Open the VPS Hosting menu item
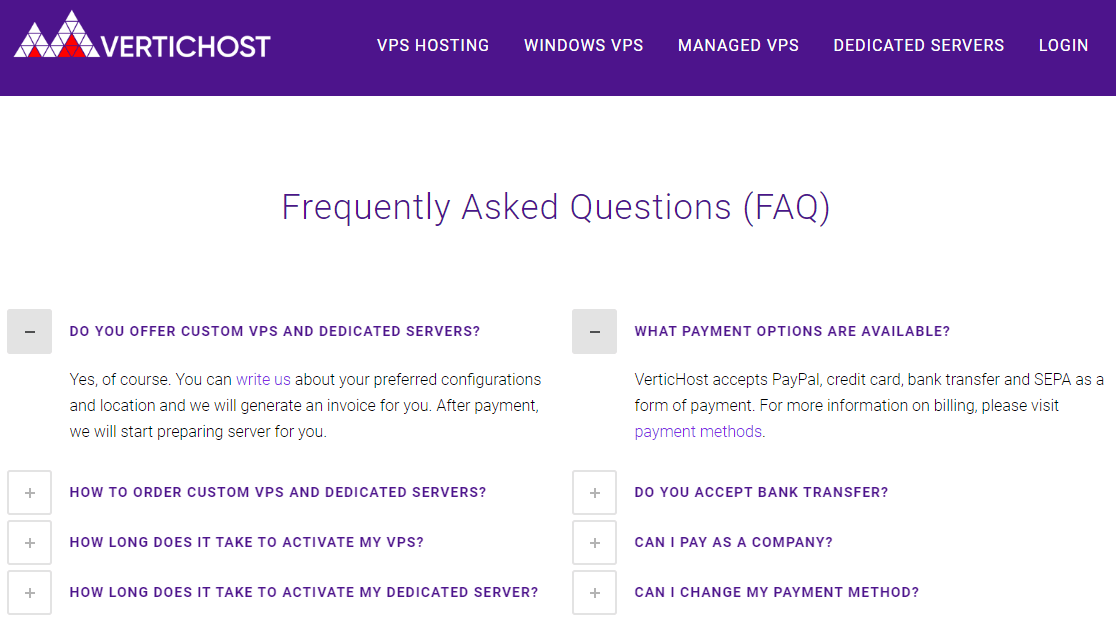 [433, 46]
